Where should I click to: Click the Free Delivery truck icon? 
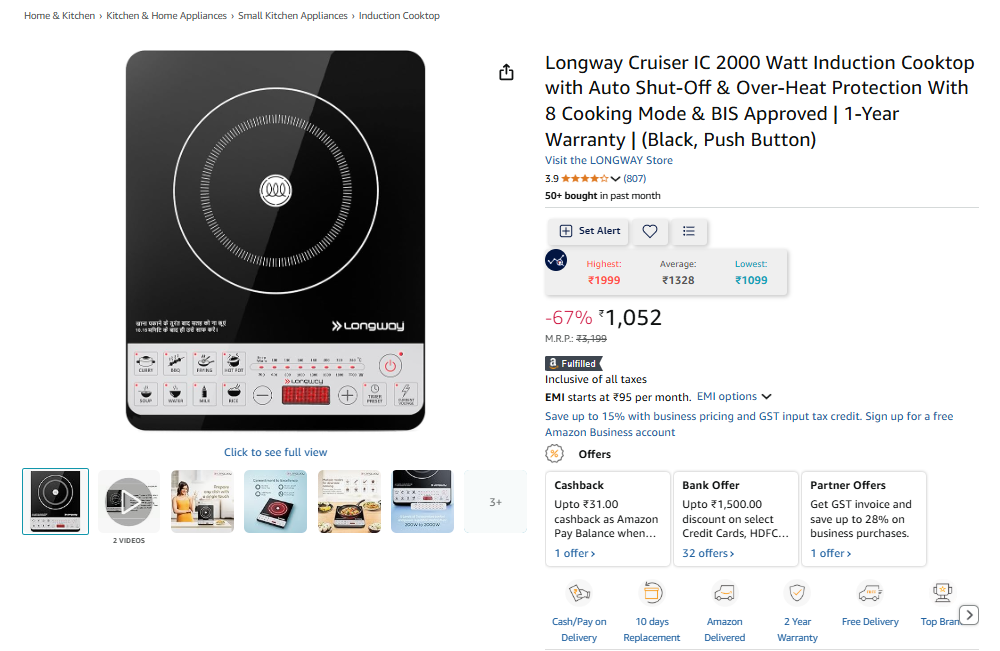[x=870, y=593]
